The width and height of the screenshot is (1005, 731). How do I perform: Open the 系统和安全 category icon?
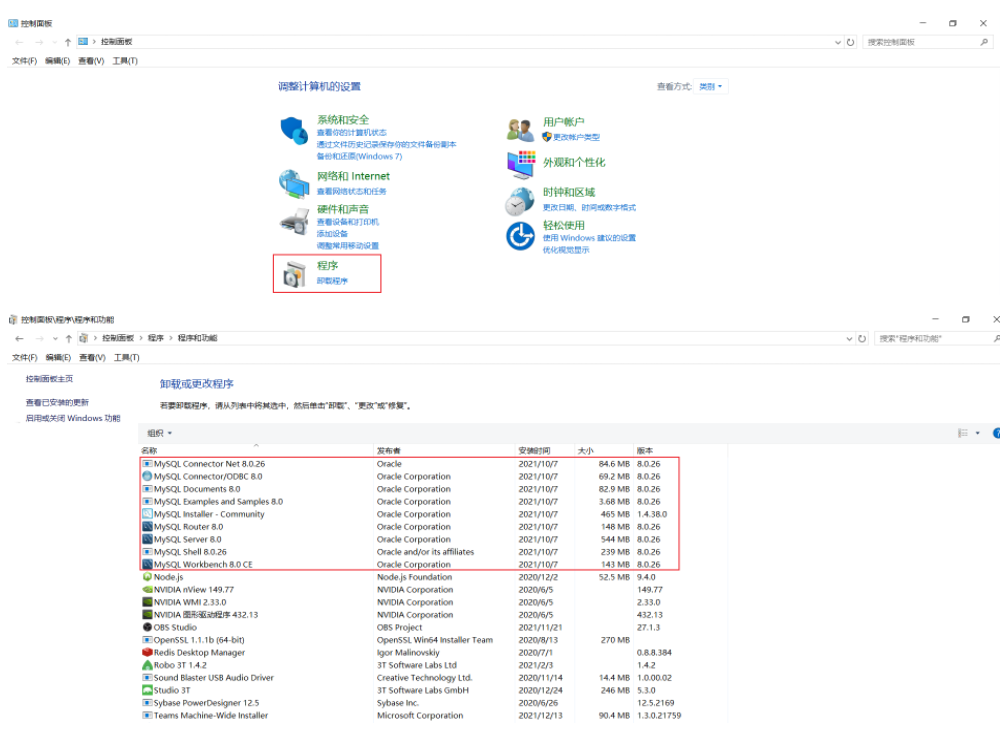[294, 130]
